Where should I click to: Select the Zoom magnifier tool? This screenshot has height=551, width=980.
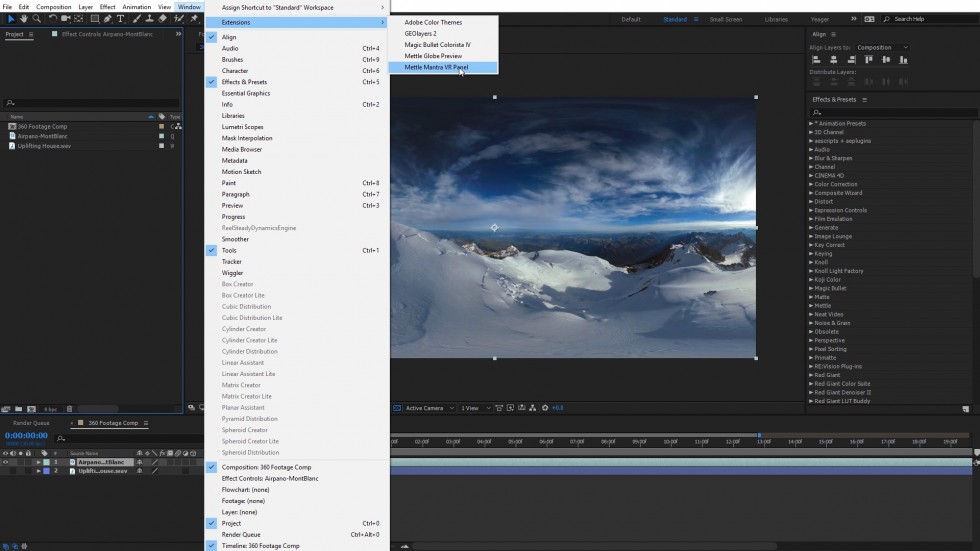(x=37, y=18)
